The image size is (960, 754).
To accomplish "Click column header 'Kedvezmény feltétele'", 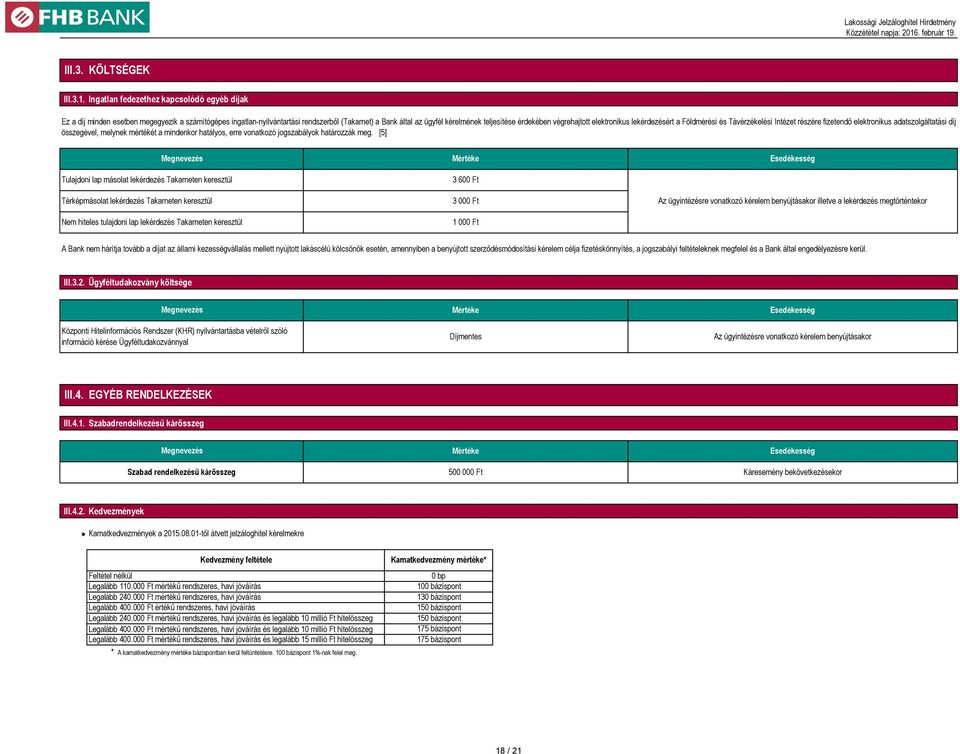I will pos(236,560).
